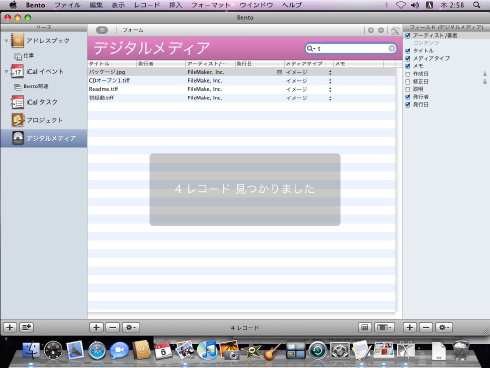
Task: Open the 表示 menu
Action: [118, 5]
